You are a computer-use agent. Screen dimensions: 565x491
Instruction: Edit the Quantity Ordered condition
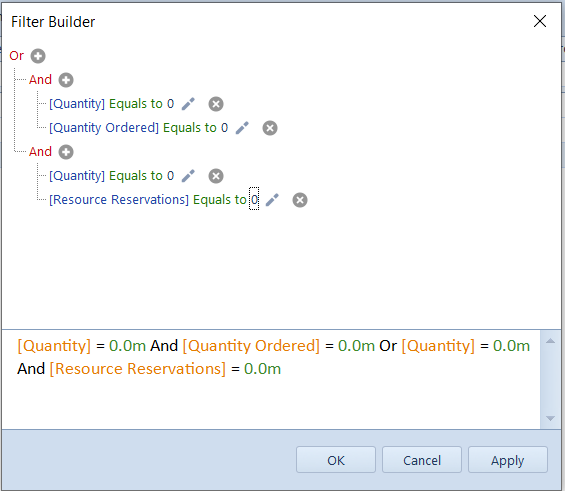(x=242, y=128)
